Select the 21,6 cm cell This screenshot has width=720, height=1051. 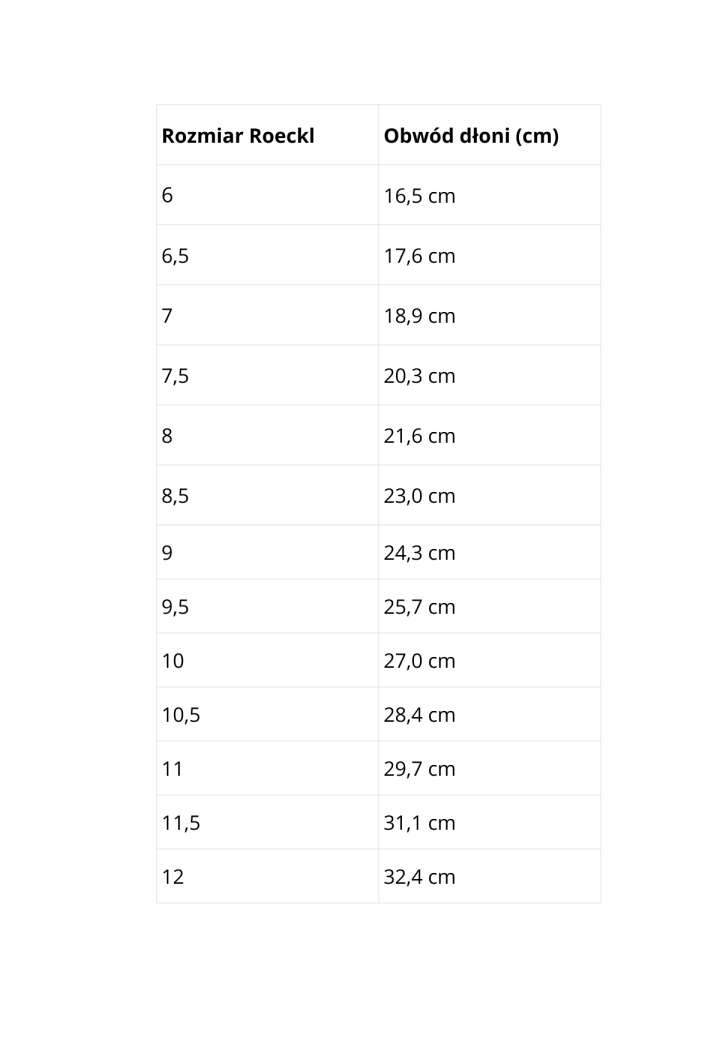tap(419, 436)
